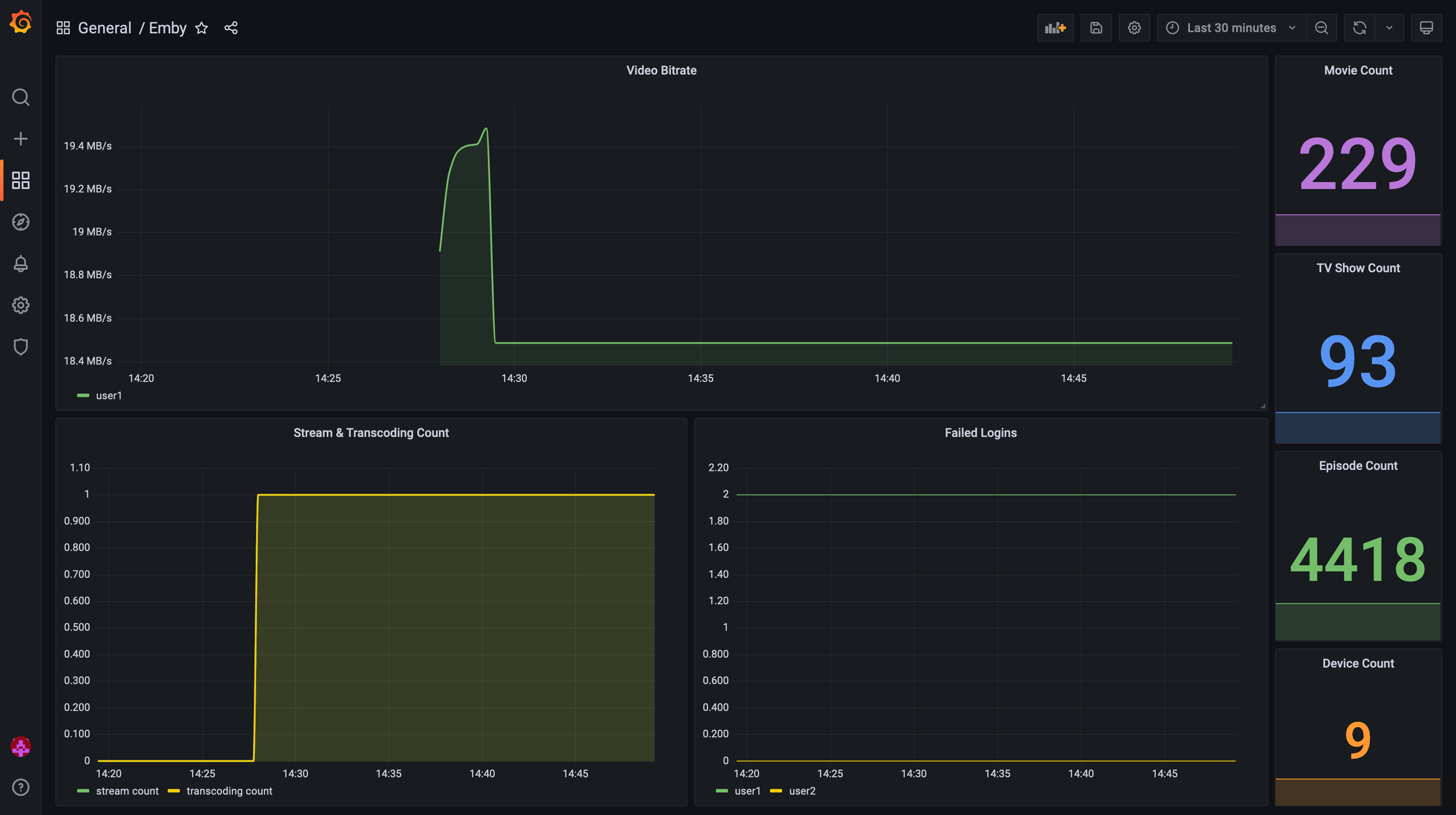Viewport: 1456px width, 815px height.
Task: Refresh the dashboard data
Action: (x=1359, y=27)
